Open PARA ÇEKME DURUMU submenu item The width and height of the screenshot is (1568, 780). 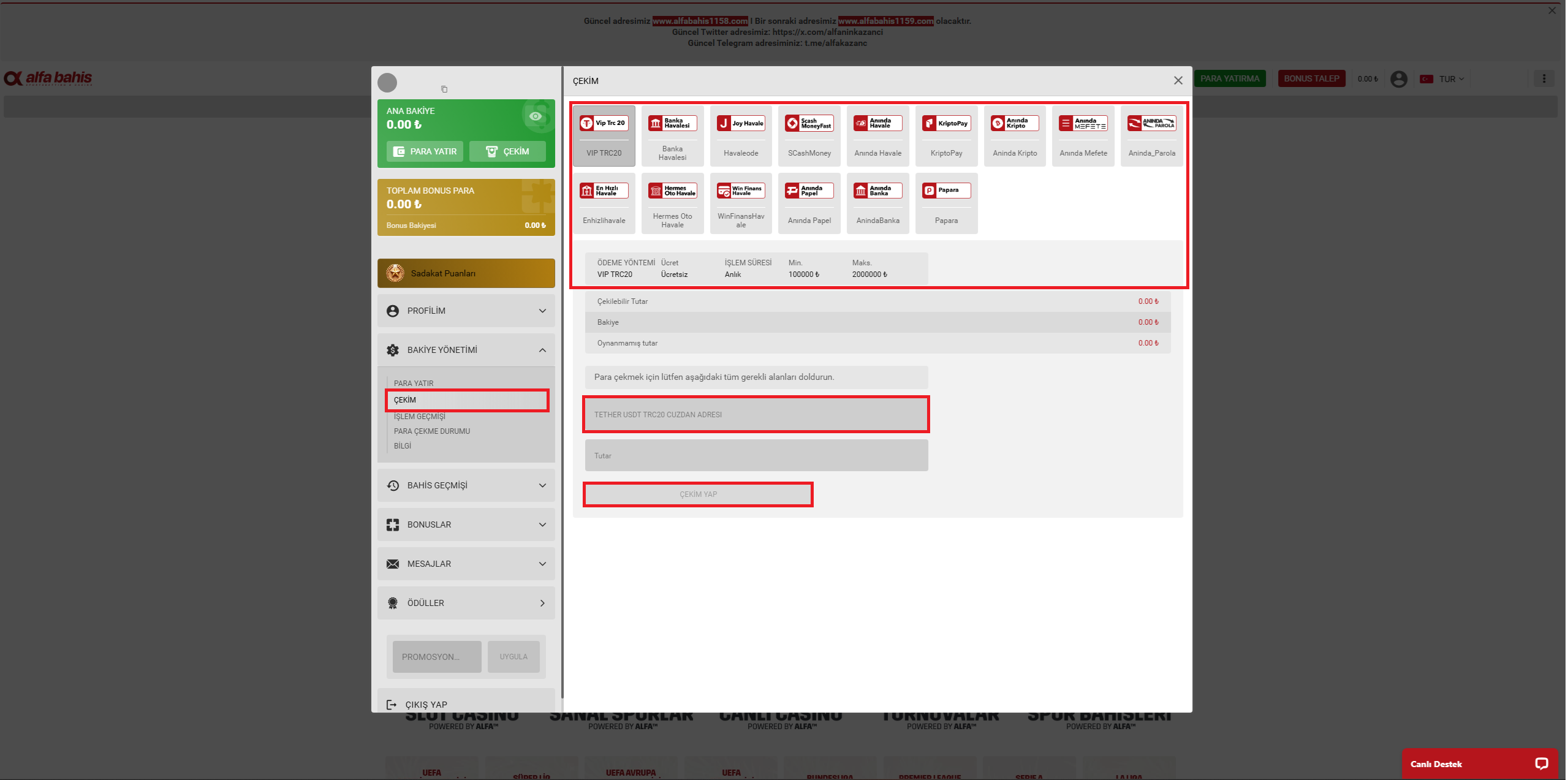tap(432, 431)
